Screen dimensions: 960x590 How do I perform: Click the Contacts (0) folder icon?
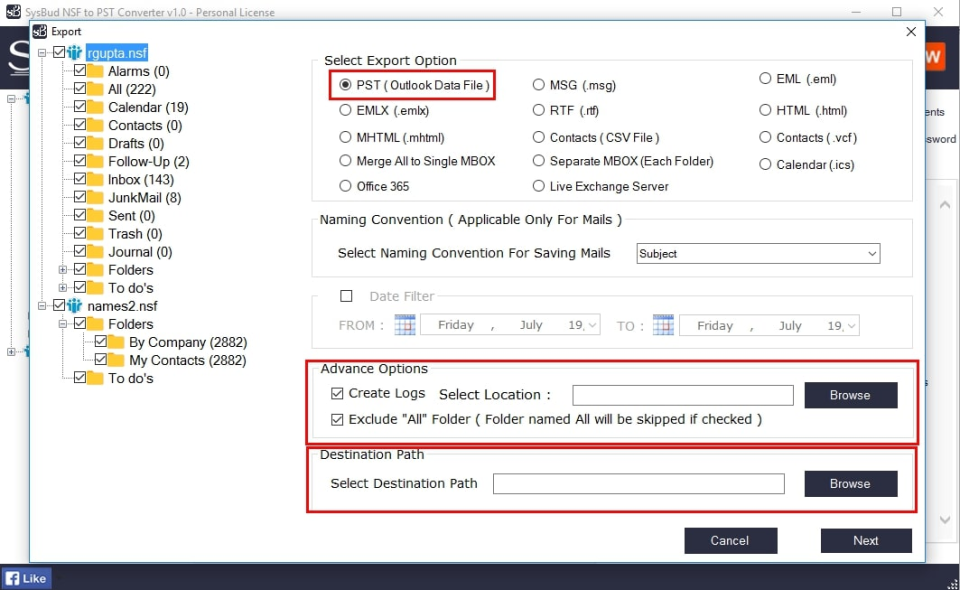pos(95,125)
